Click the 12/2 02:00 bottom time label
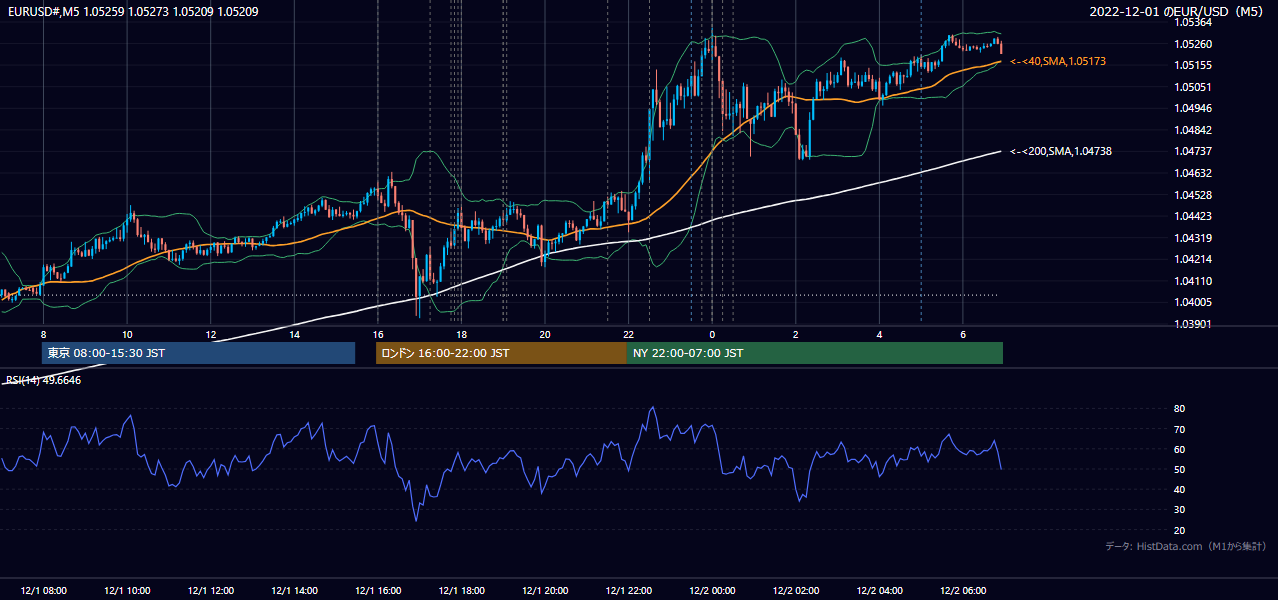The width and height of the screenshot is (1278, 600). pos(796,591)
